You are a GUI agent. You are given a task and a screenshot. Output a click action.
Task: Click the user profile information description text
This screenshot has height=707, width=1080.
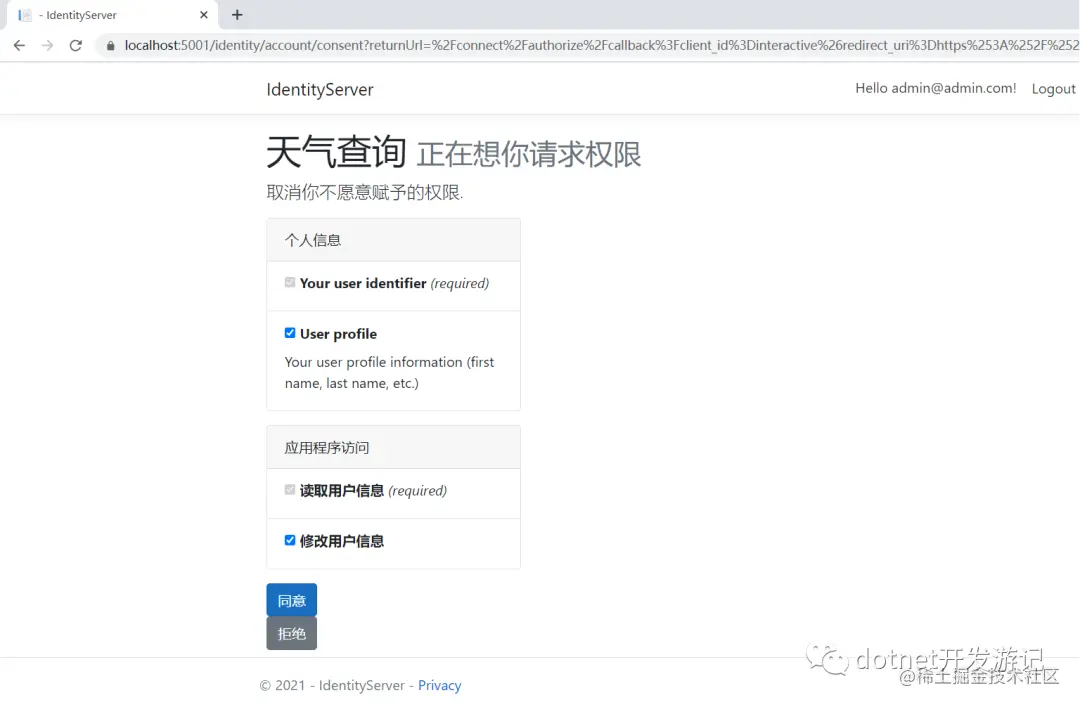(389, 372)
